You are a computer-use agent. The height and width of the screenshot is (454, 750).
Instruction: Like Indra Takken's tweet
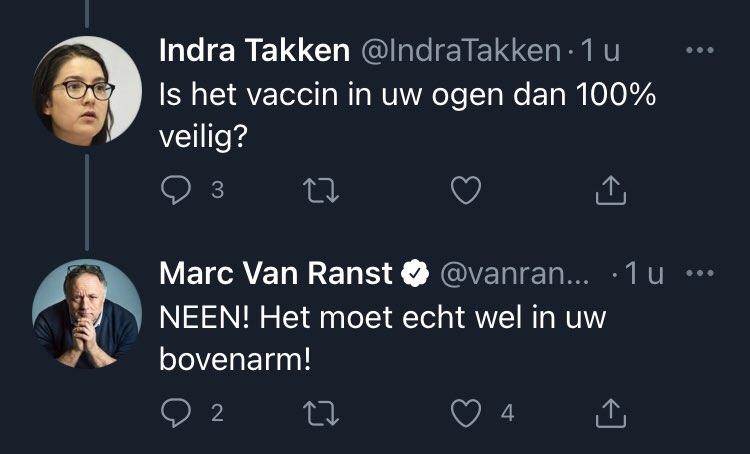tap(466, 190)
